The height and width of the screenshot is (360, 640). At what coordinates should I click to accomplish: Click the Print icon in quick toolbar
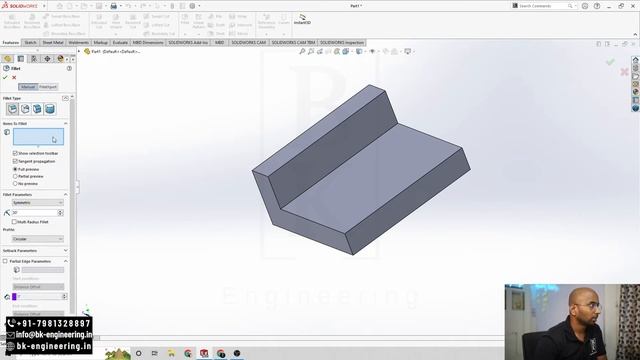[x=114, y=6]
